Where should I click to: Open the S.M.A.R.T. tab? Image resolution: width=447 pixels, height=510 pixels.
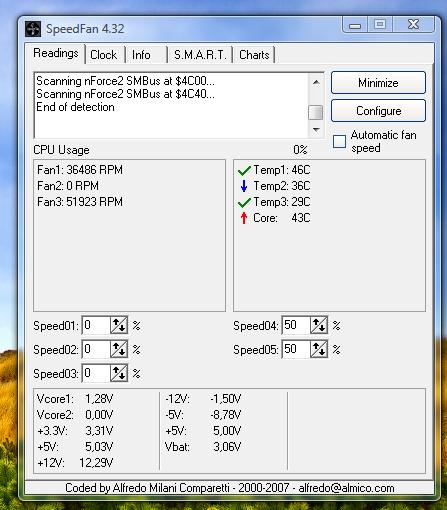click(200, 55)
